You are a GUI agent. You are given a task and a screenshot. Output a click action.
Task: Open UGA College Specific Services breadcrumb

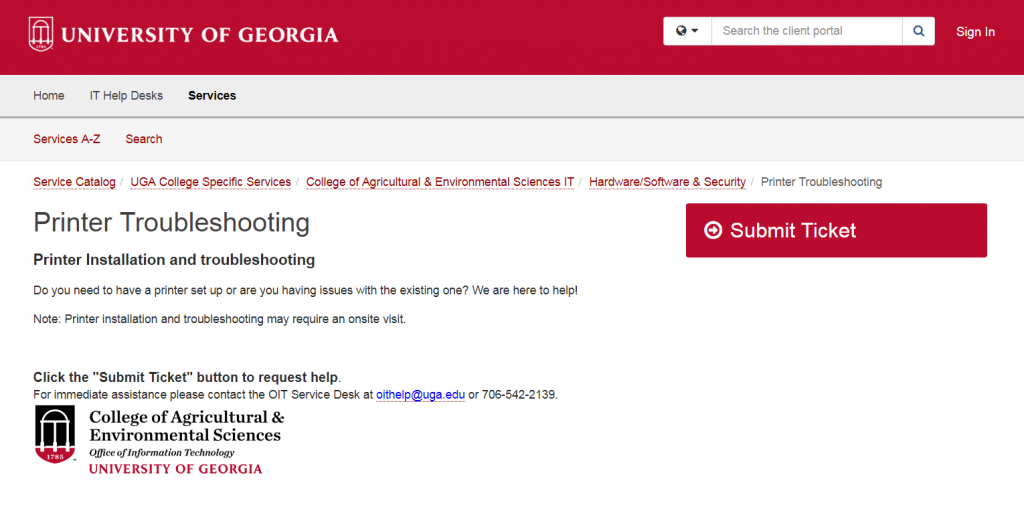tap(211, 182)
